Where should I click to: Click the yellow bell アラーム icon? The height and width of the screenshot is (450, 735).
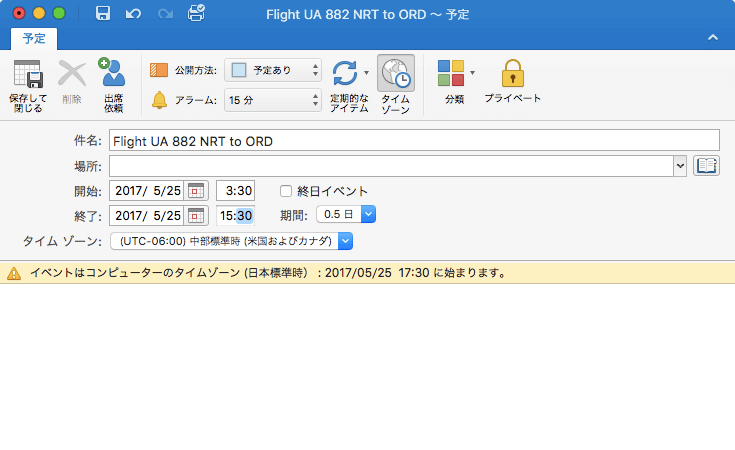pyautogui.click(x=159, y=100)
